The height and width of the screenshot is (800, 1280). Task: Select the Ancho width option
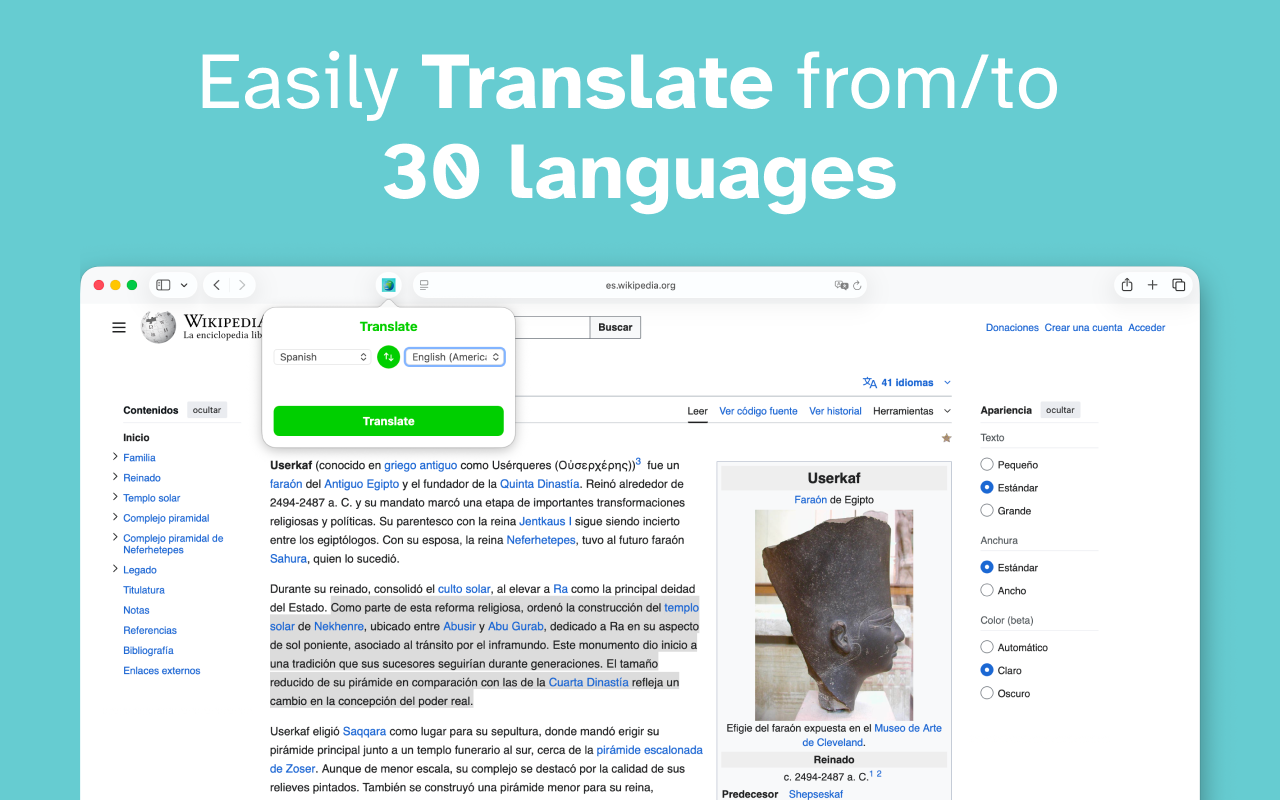click(x=987, y=590)
